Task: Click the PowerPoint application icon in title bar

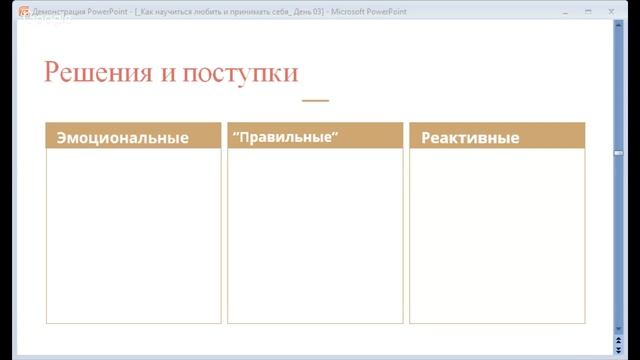Action: [x=24, y=11]
